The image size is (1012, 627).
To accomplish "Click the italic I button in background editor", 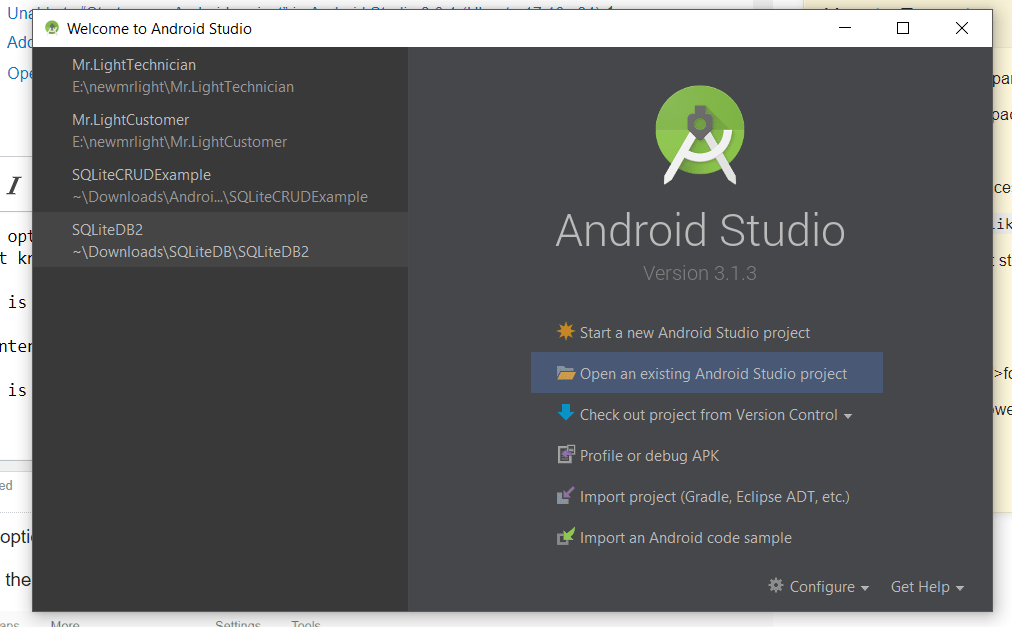I will (x=14, y=185).
